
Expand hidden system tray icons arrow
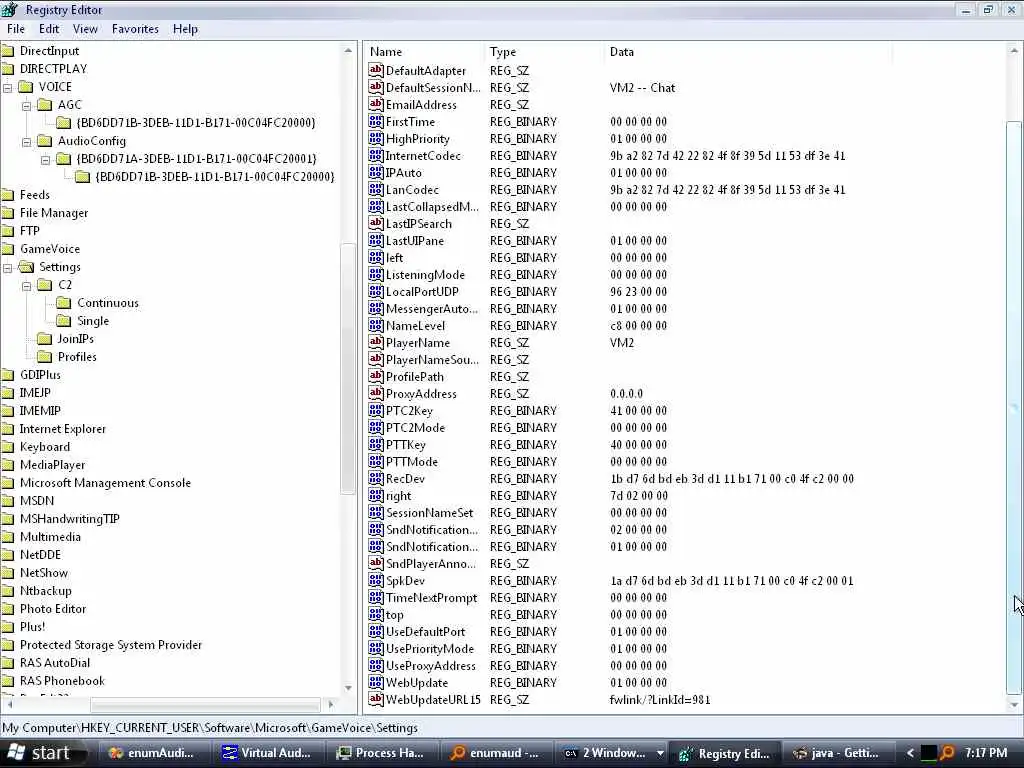coord(910,753)
